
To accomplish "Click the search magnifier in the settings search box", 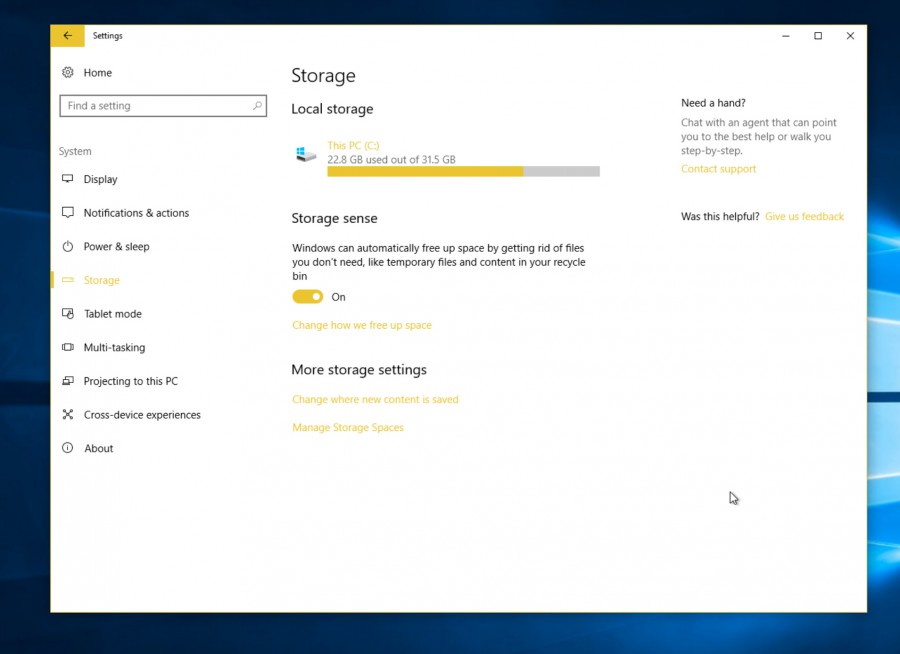I will coord(258,105).
